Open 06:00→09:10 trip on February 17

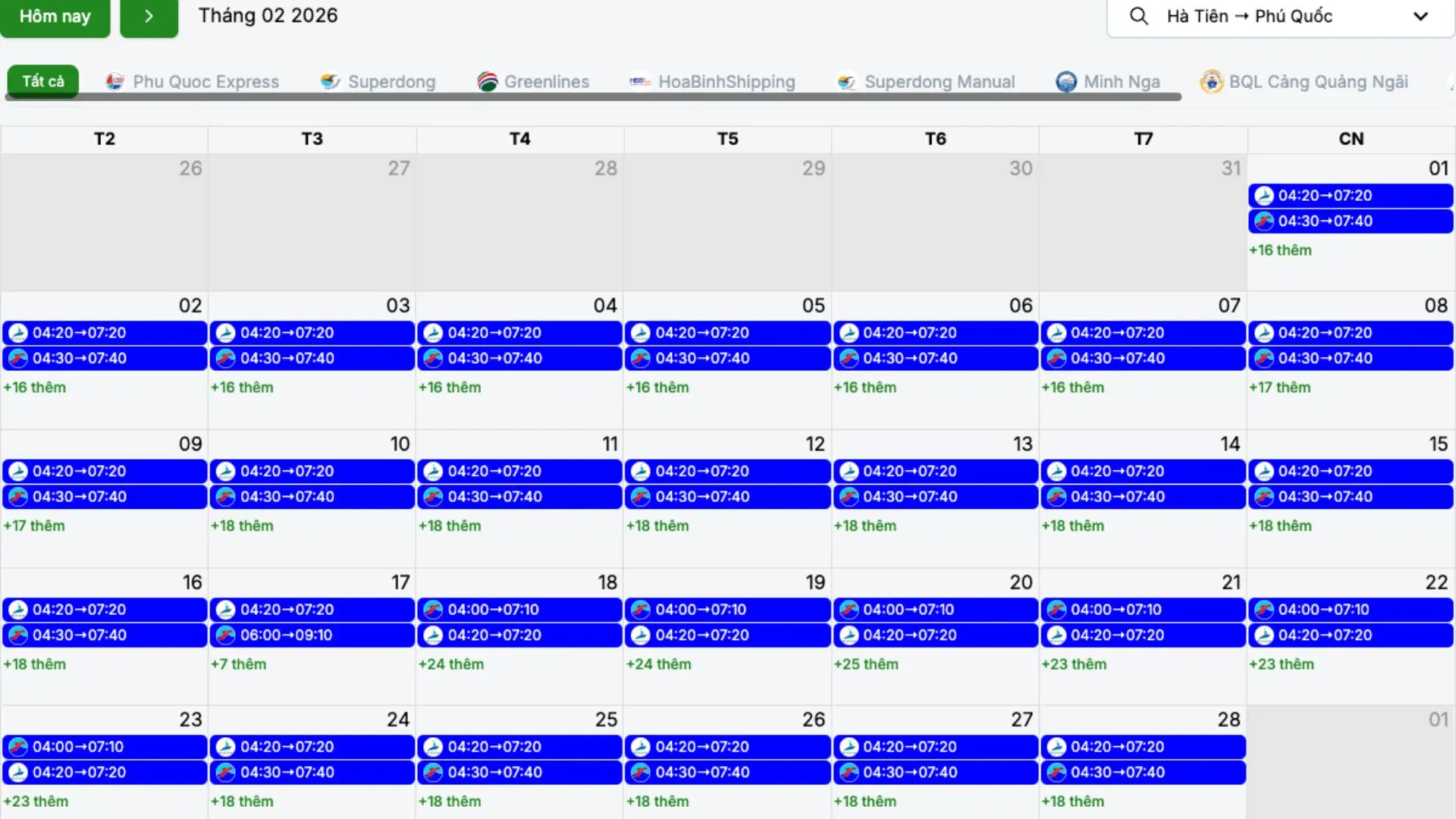312,635
